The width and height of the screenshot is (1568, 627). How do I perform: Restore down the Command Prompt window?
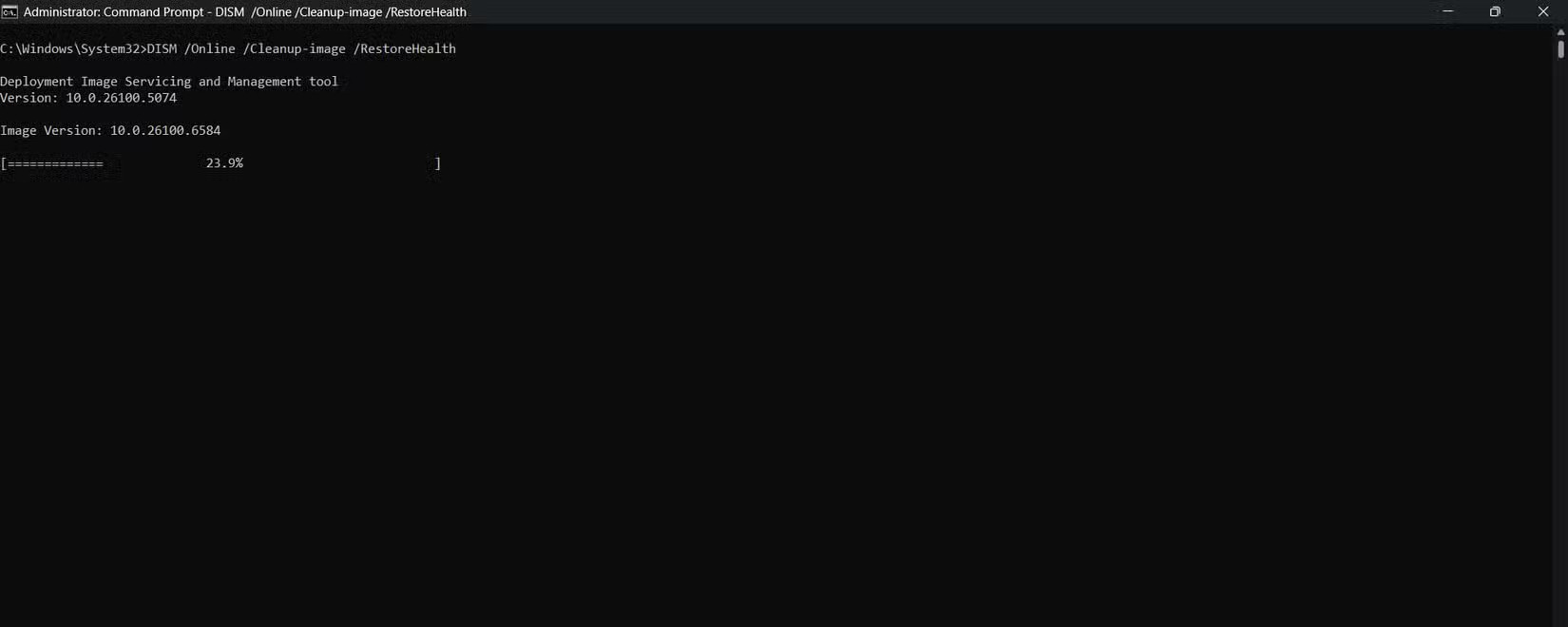click(x=1495, y=11)
